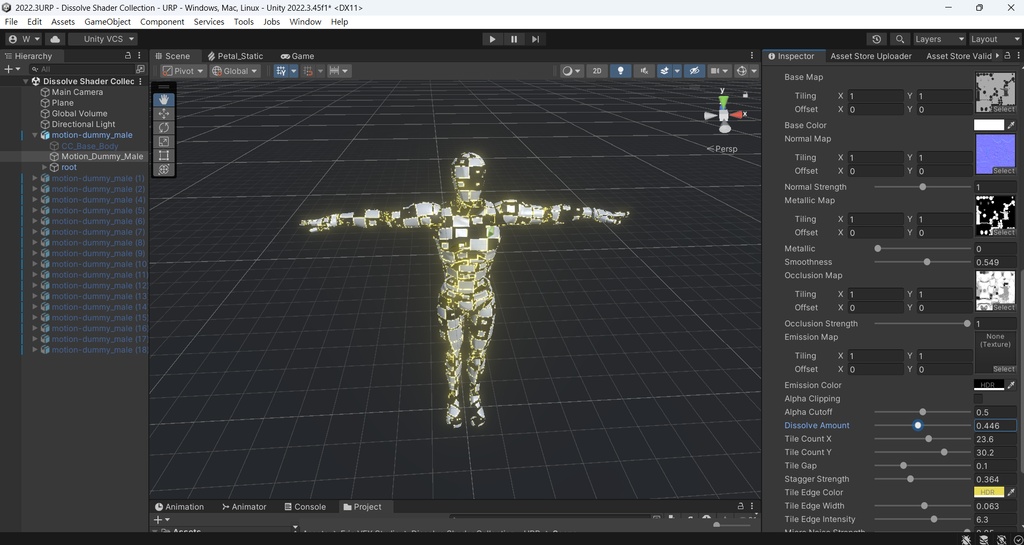Click the global search magnifier icon

coord(900,39)
